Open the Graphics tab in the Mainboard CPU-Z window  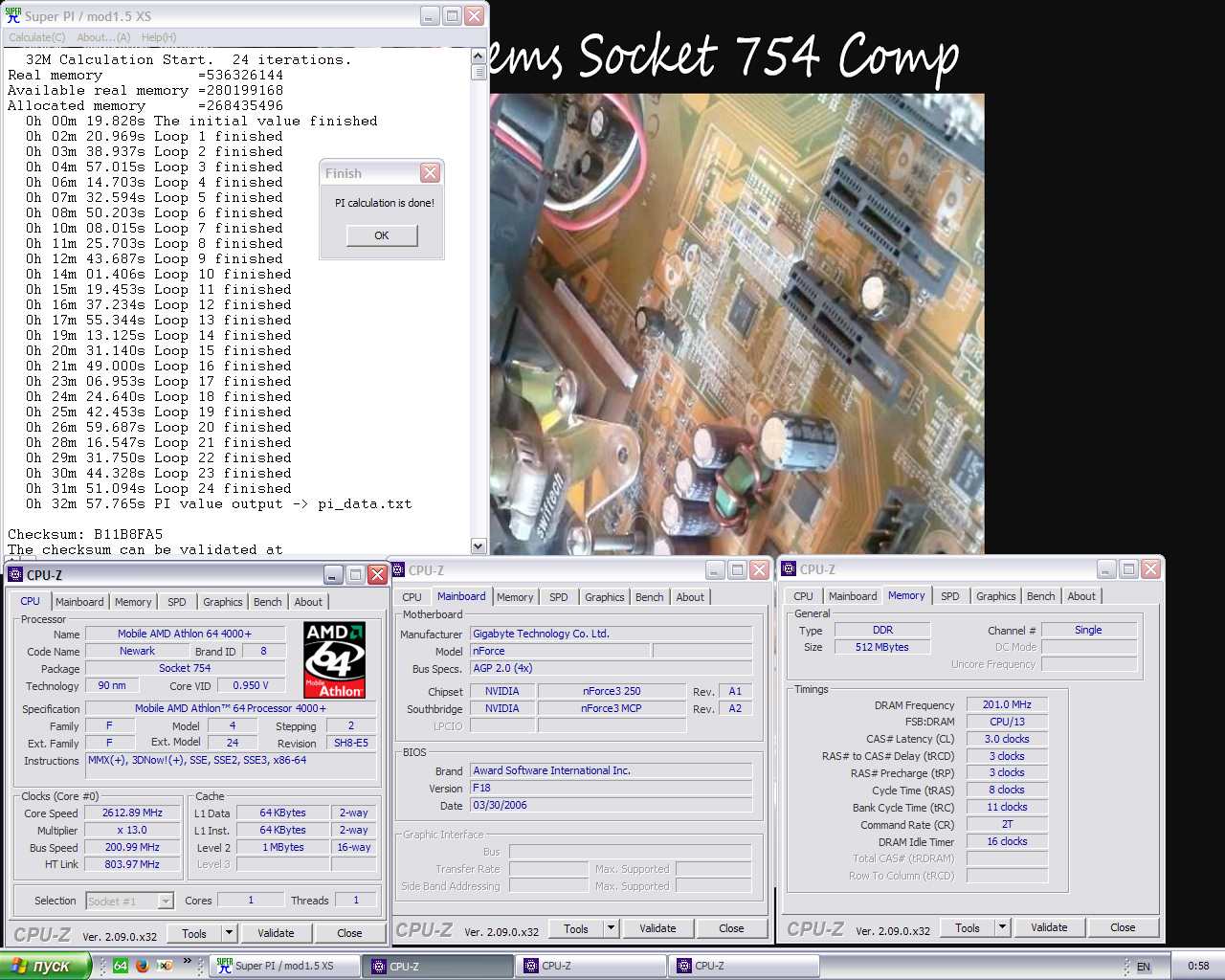click(605, 597)
